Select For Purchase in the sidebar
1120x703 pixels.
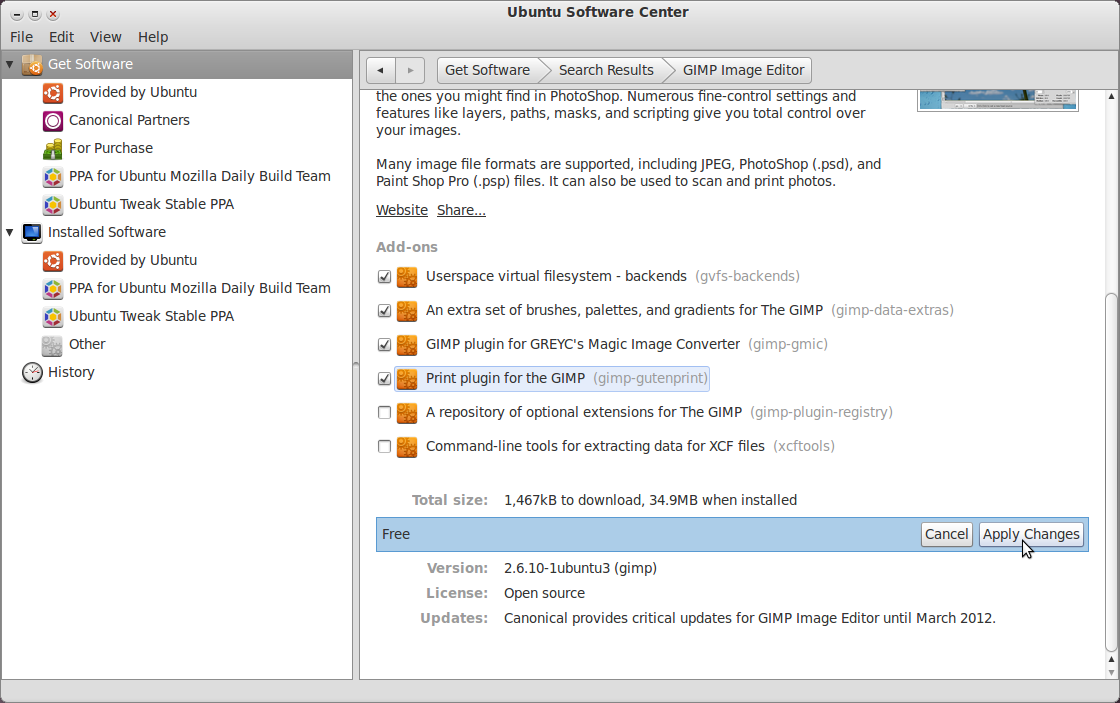(111, 148)
